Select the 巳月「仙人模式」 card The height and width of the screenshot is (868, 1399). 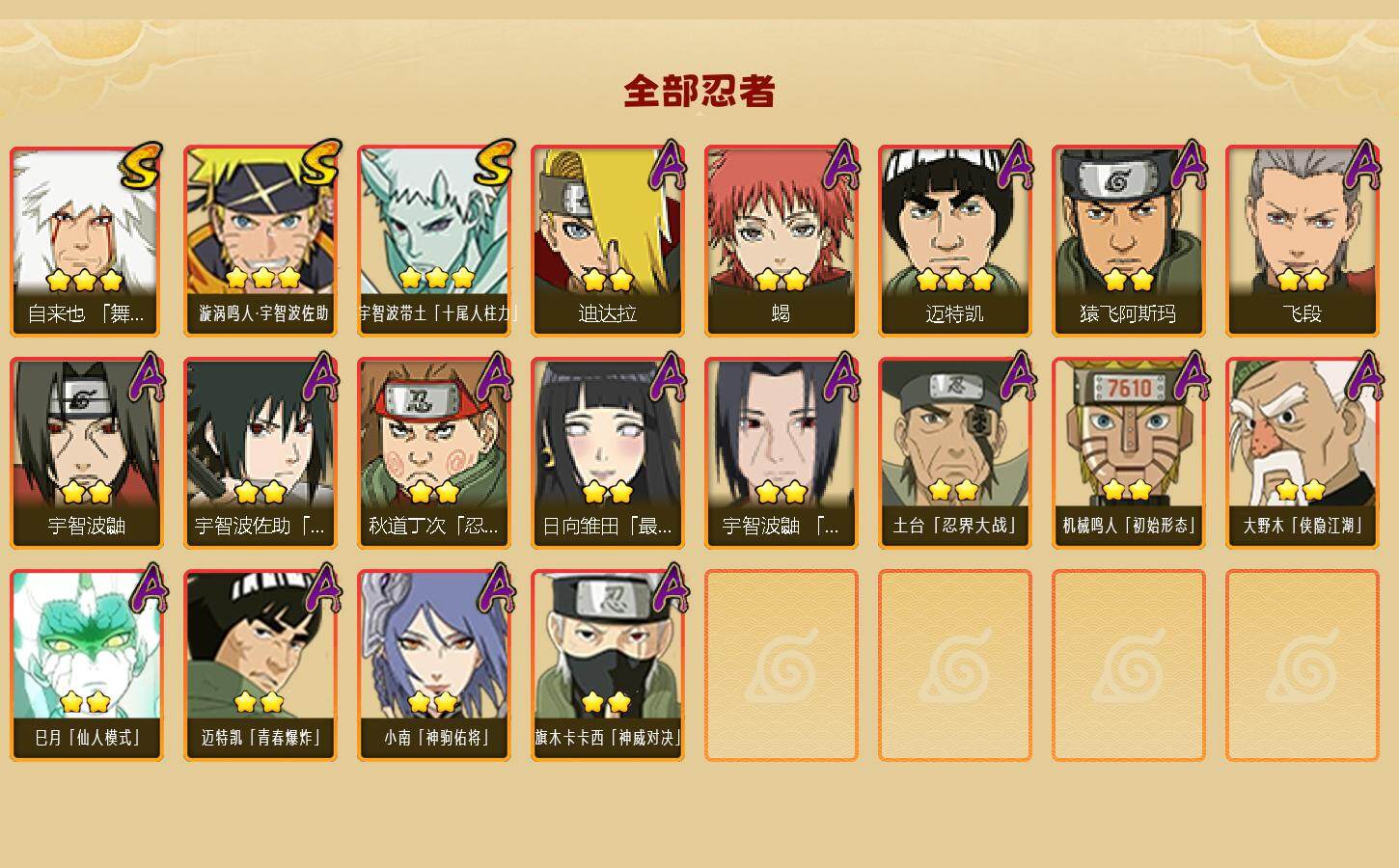coord(86,665)
